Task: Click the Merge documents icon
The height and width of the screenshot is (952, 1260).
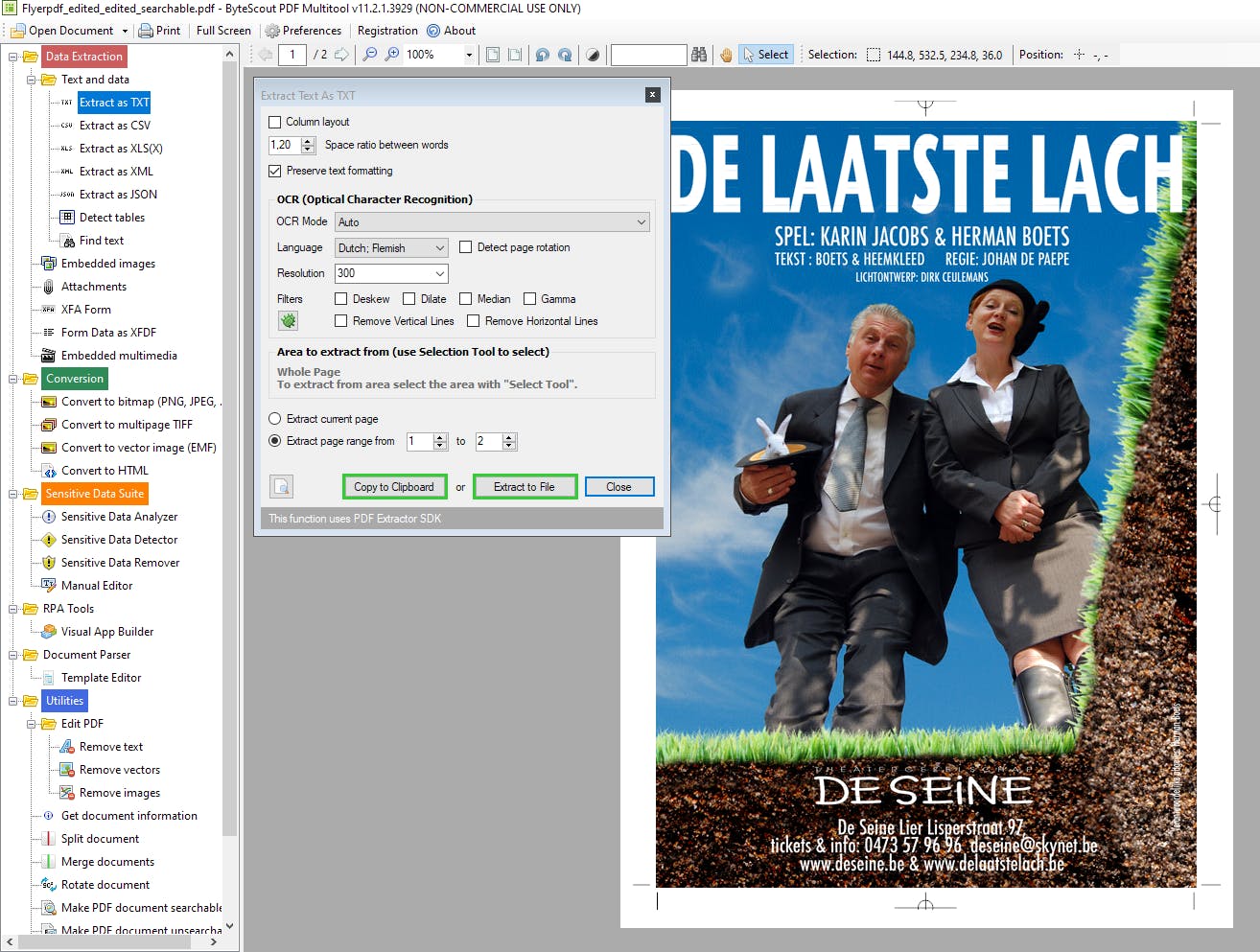Action: click(49, 862)
